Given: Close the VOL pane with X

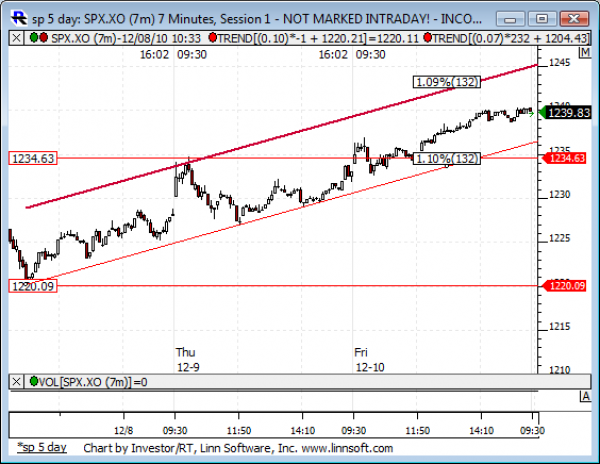Looking at the screenshot, I should pos(16,382).
